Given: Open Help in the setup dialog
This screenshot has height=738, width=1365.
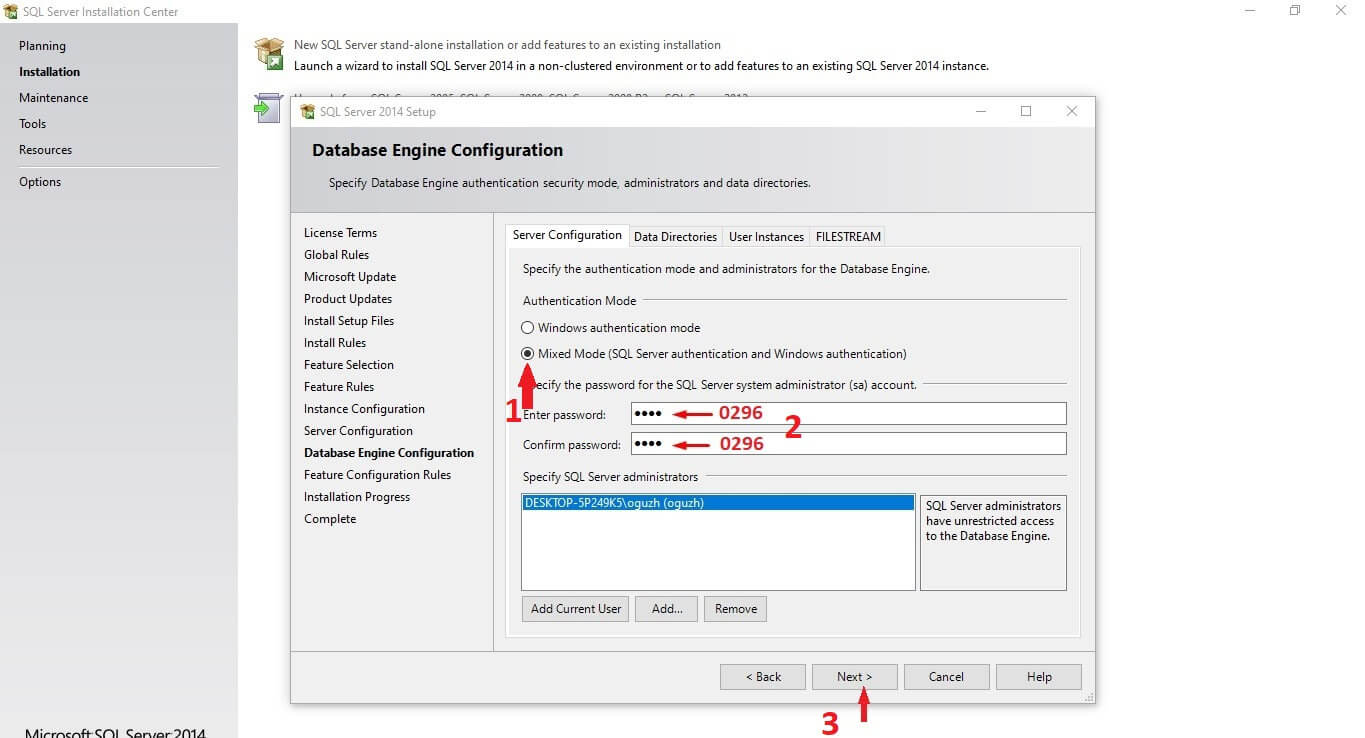Looking at the screenshot, I should tap(1039, 677).
